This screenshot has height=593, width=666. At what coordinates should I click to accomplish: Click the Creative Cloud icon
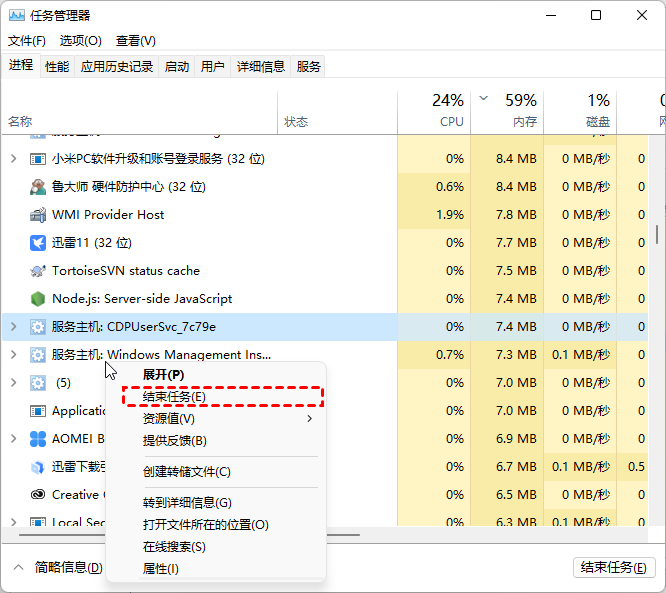pyautogui.click(x=38, y=494)
